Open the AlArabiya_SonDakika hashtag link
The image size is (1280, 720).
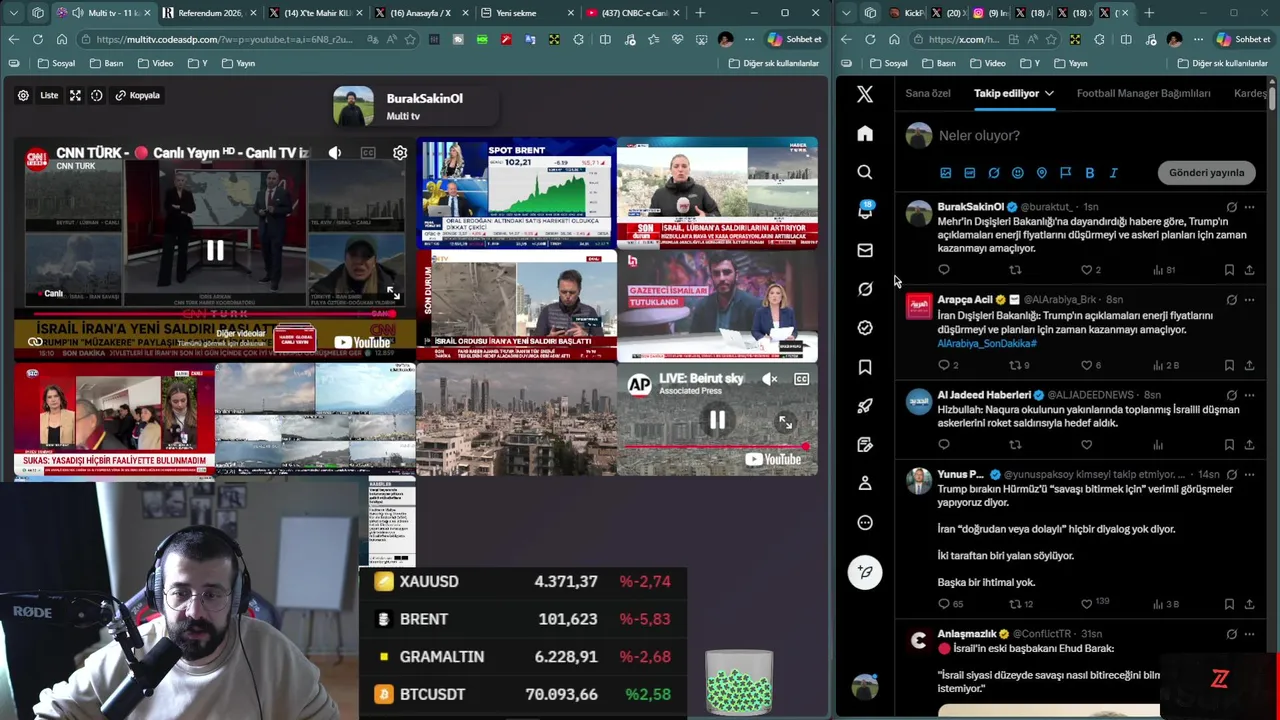click(x=987, y=343)
